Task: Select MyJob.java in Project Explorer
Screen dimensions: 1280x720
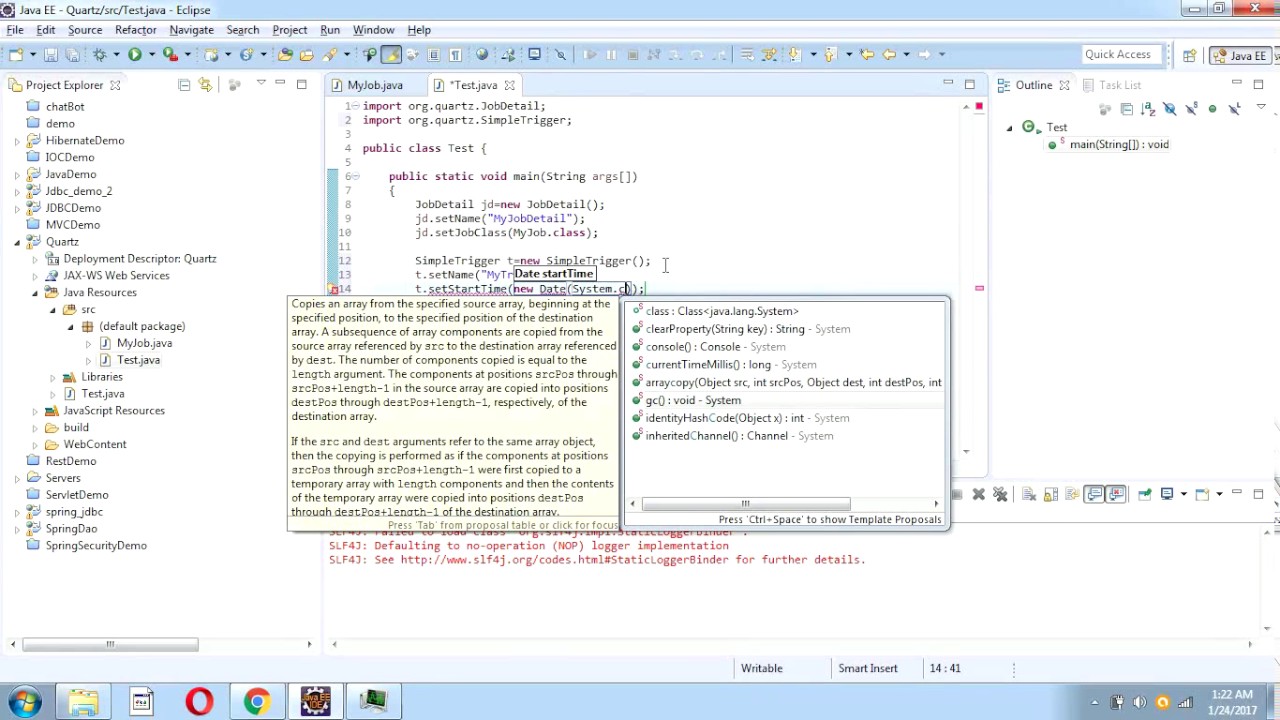Action: (144, 343)
